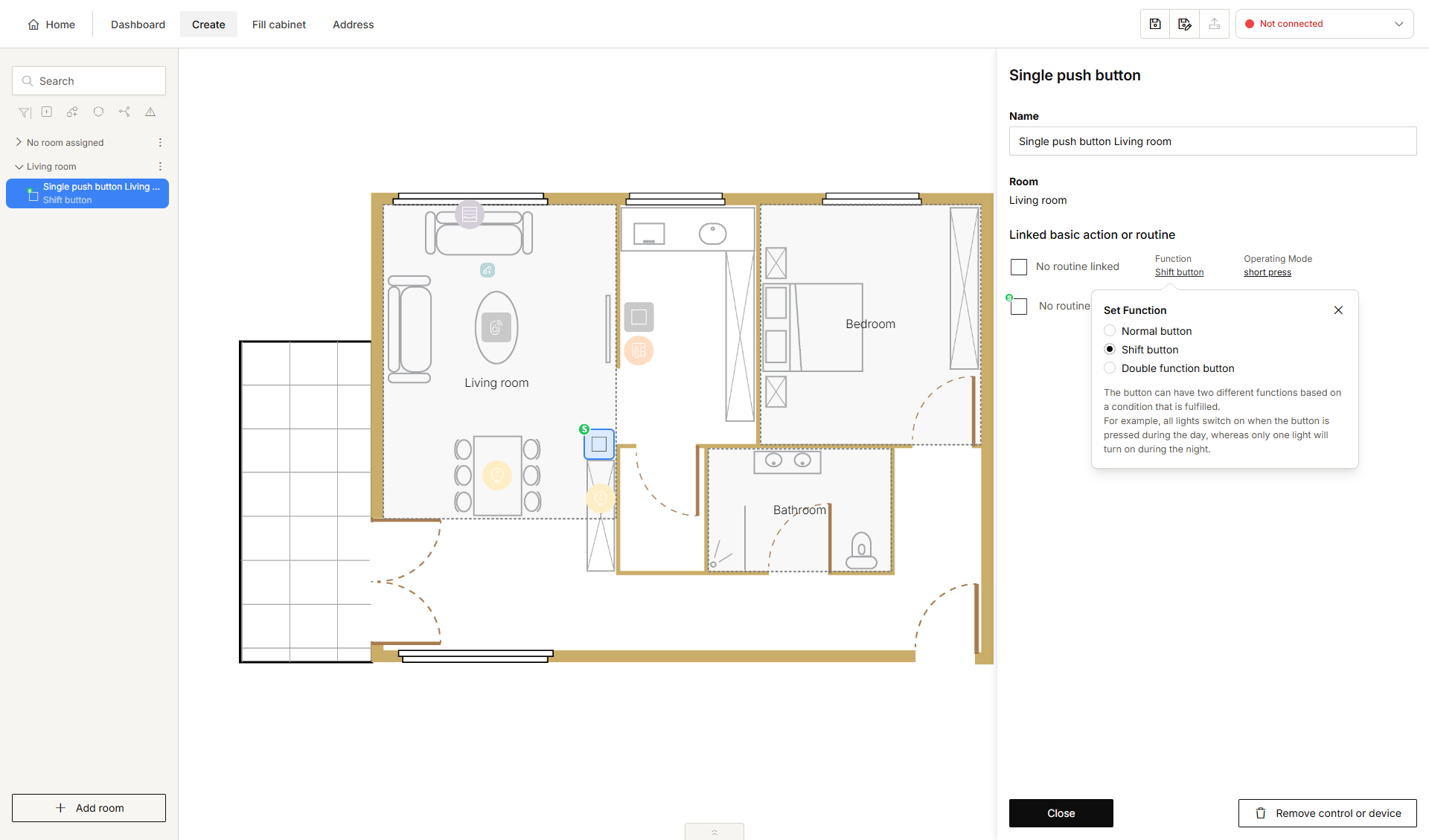Click the Home button
The image size is (1429, 840).
pos(51,25)
